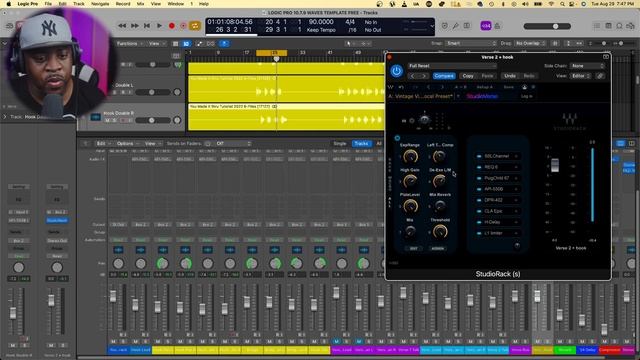Click the Waves logo icon in plugin toolbar
The image size is (640, 360).
[391, 87]
